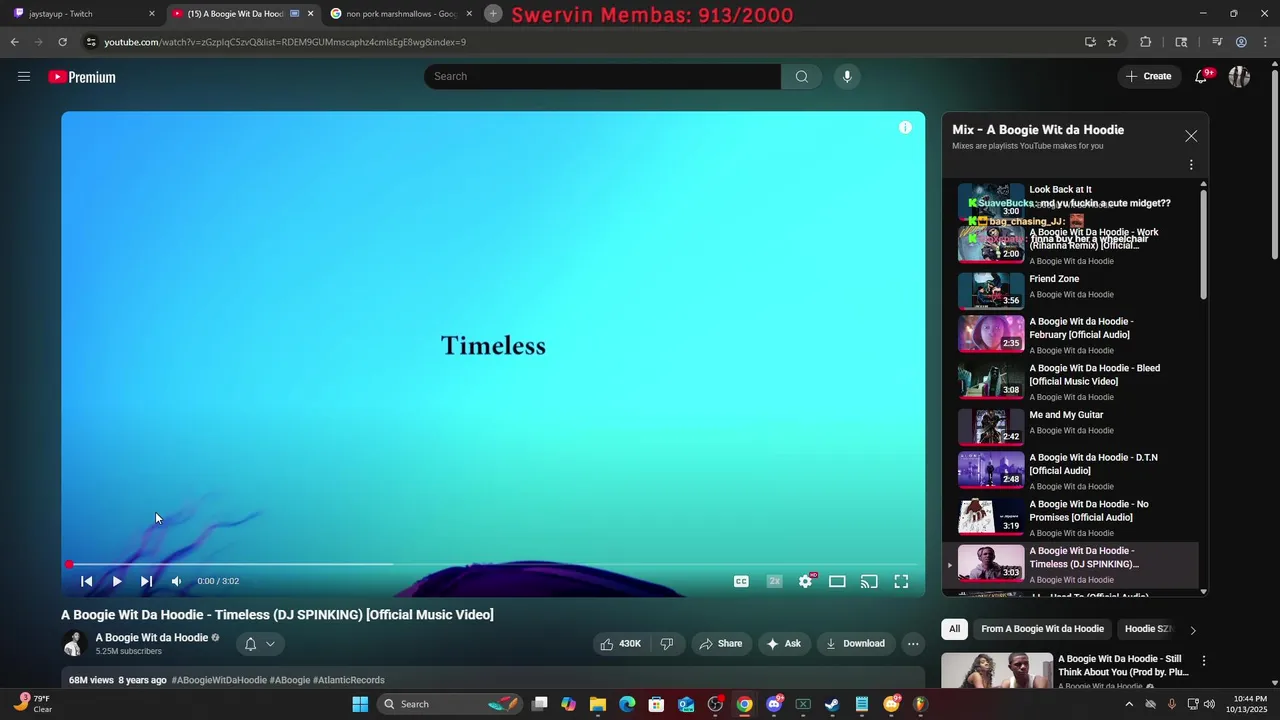The width and height of the screenshot is (1280, 720).
Task: Switch to theater mode
Action: coord(837,581)
